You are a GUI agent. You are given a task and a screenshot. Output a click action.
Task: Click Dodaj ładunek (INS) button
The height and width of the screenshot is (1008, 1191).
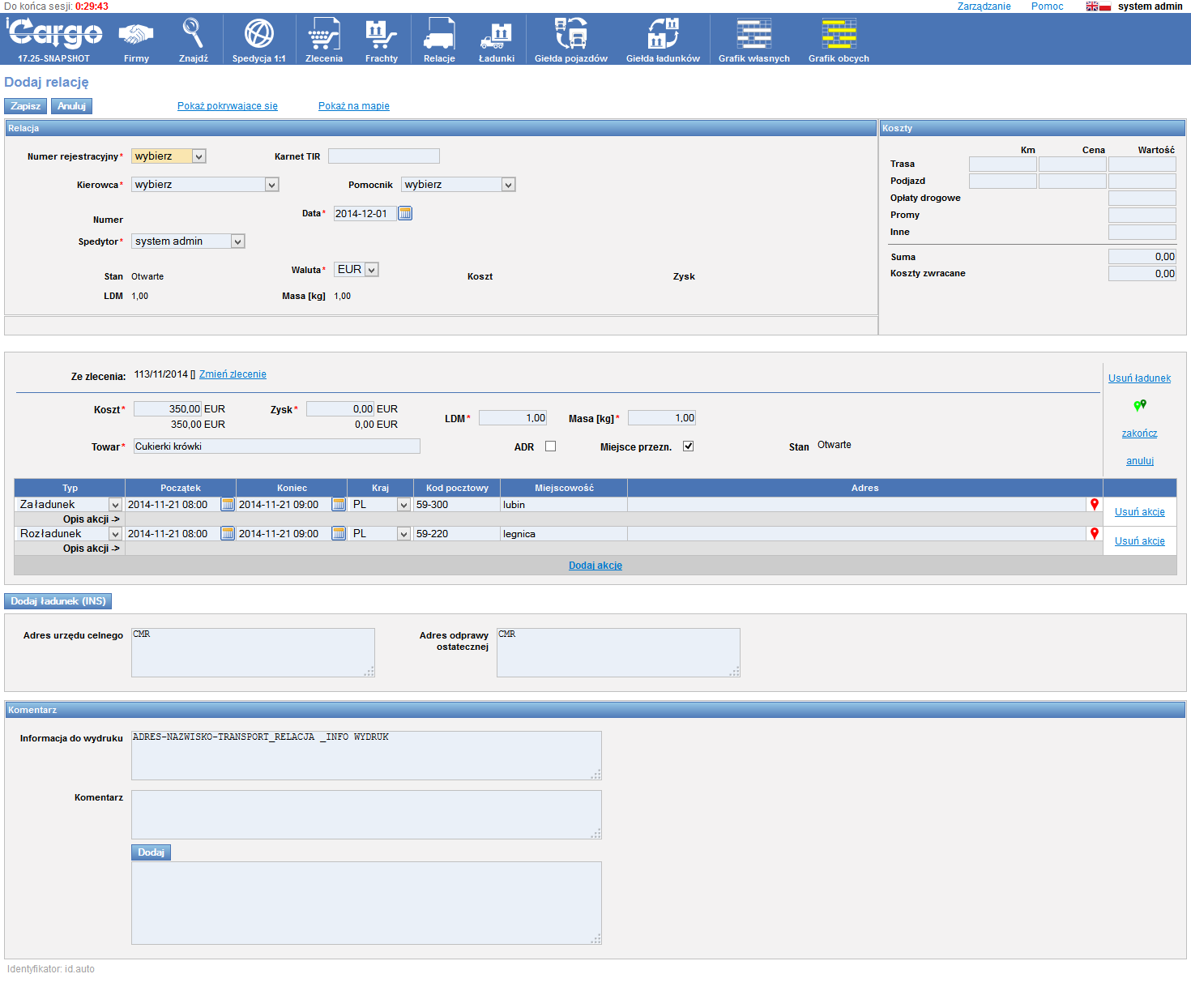[58, 601]
